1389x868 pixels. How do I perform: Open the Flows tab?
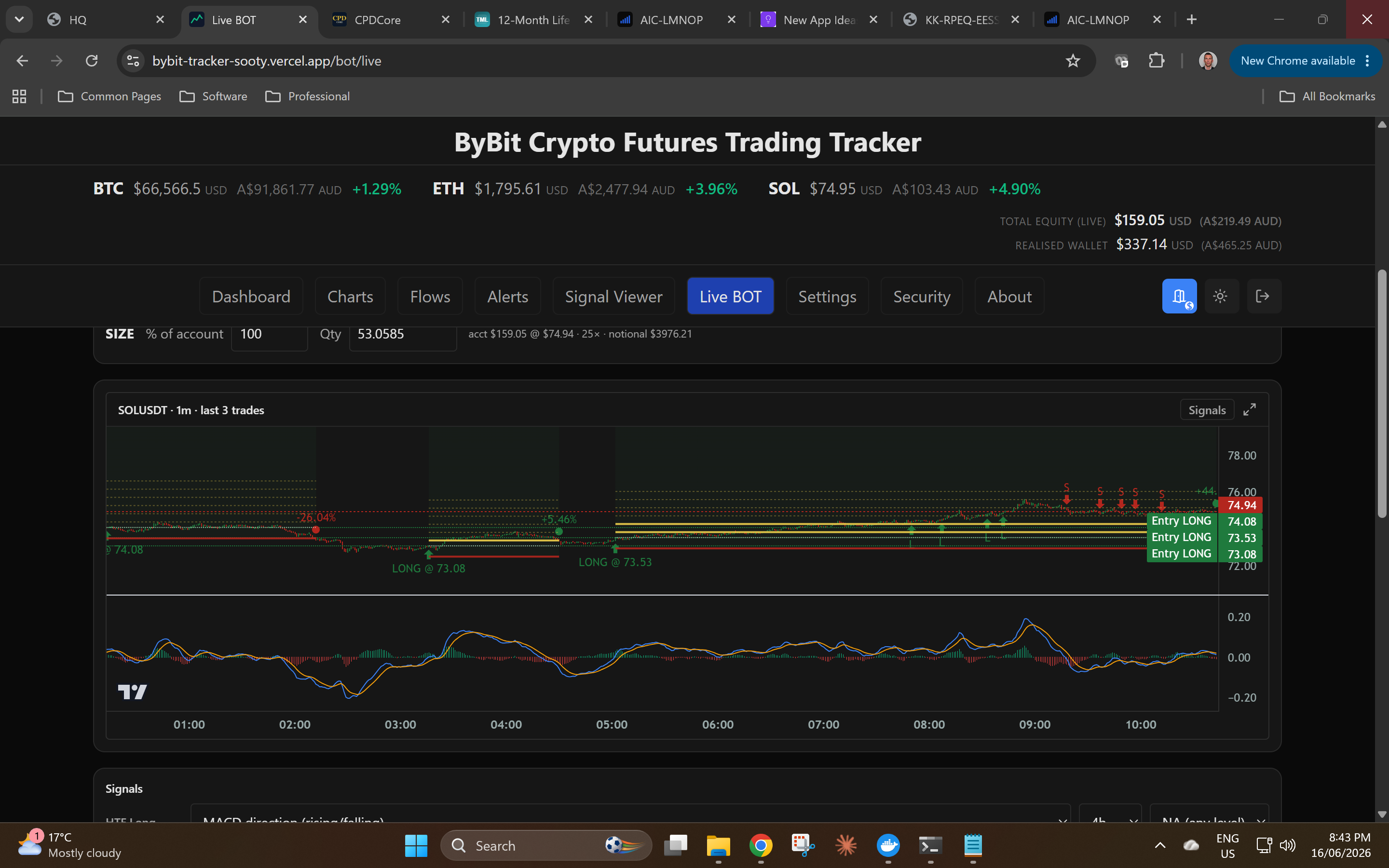pyautogui.click(x=430, y=296)
